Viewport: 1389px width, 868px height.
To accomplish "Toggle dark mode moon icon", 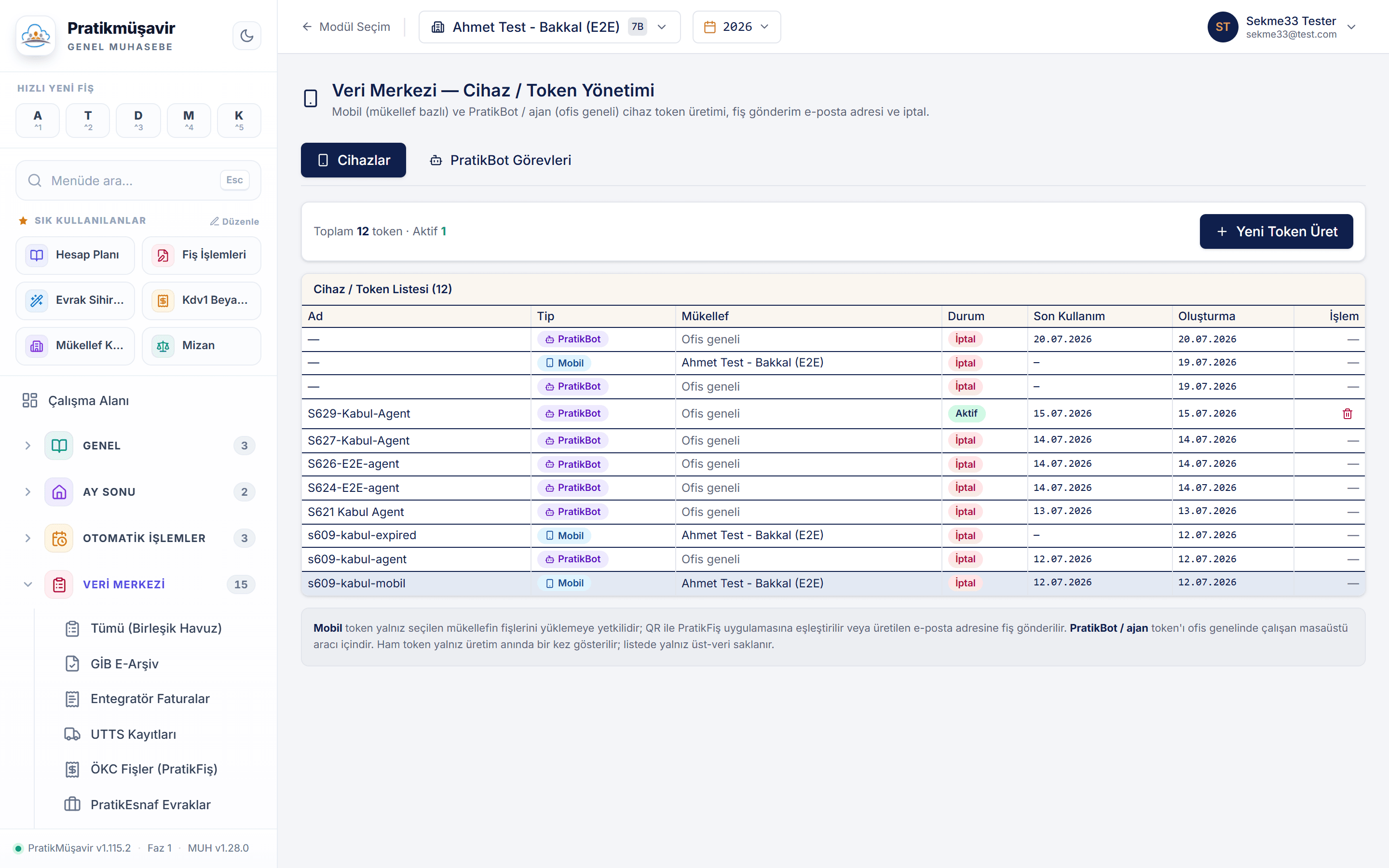I will tap(247, 36).
